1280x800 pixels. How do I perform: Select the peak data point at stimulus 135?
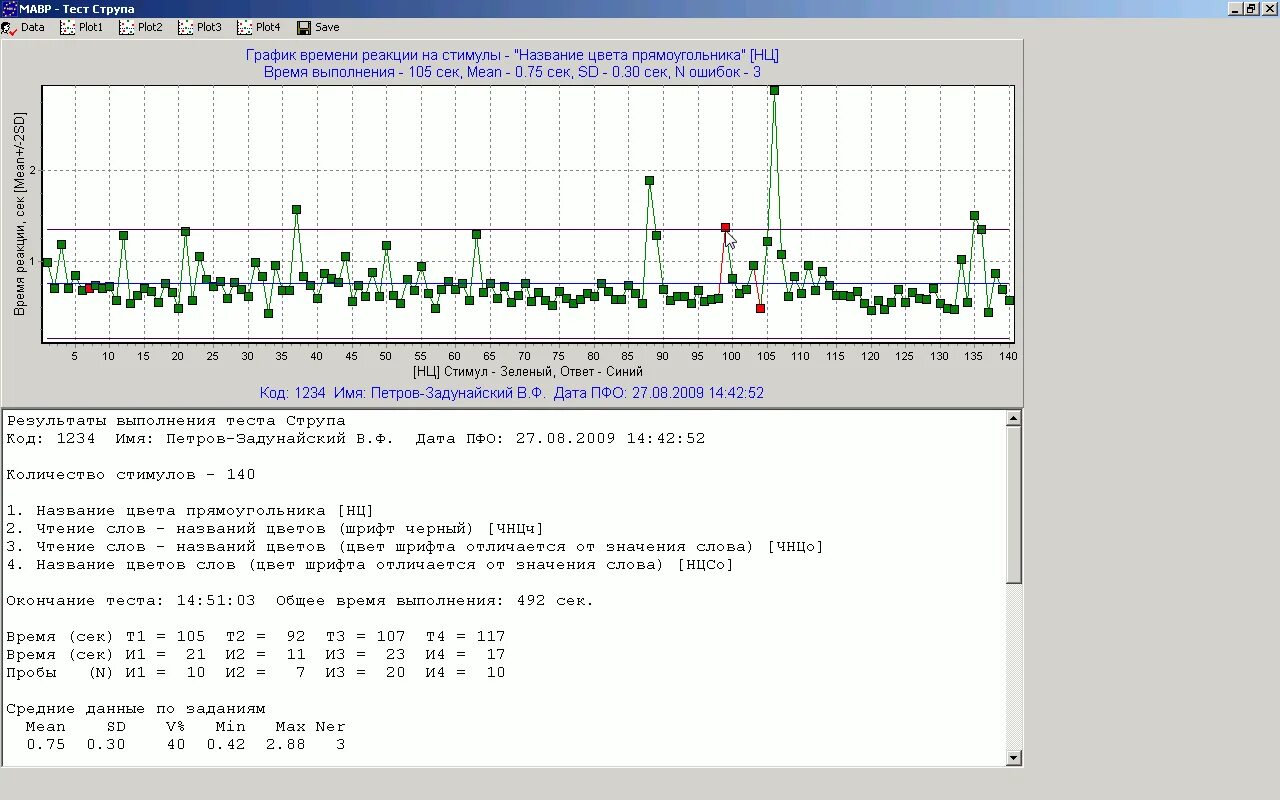pyautogui.click(x=974, y=216)
